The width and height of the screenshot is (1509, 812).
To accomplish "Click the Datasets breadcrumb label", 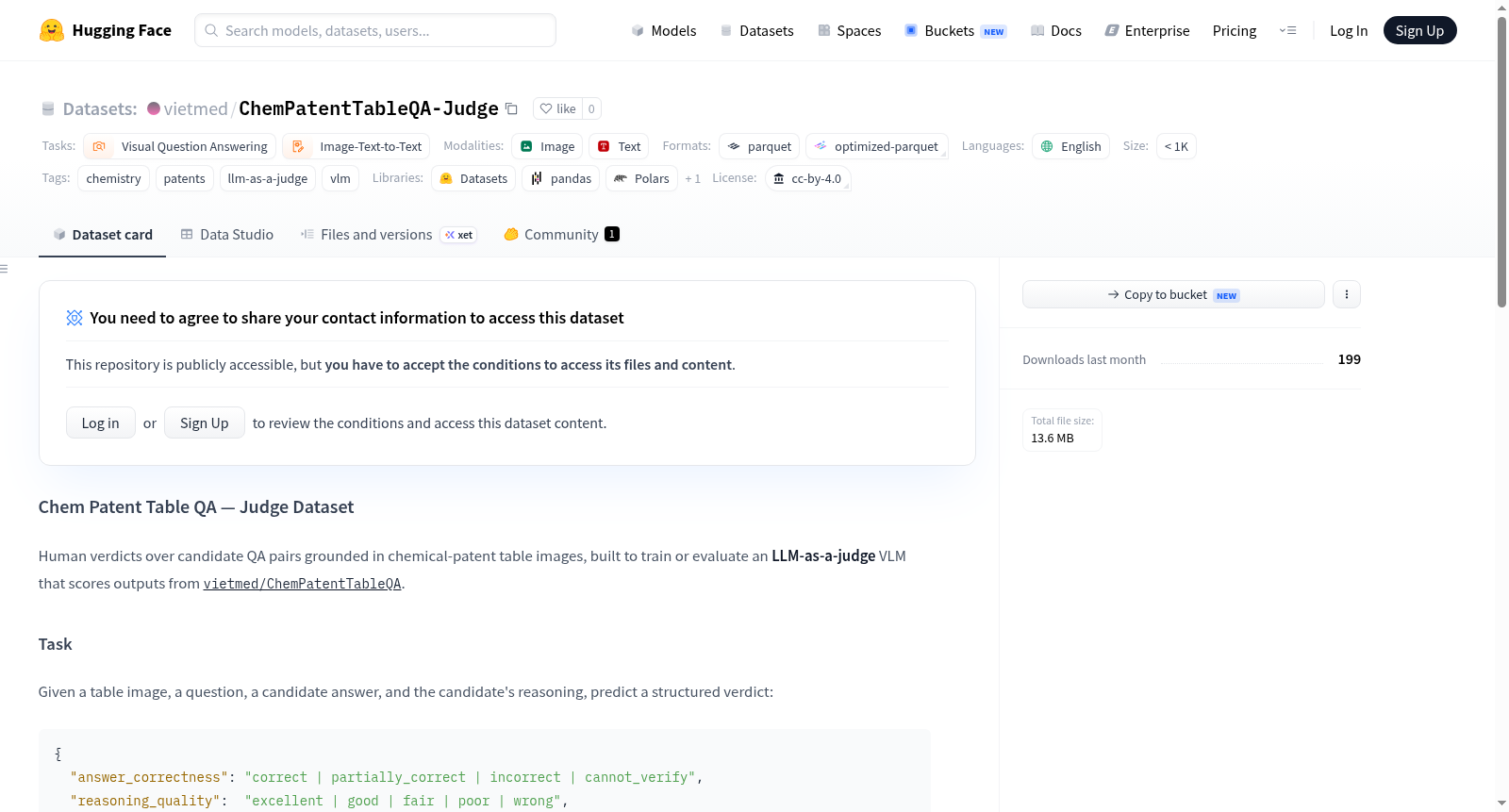I will 100,108.
